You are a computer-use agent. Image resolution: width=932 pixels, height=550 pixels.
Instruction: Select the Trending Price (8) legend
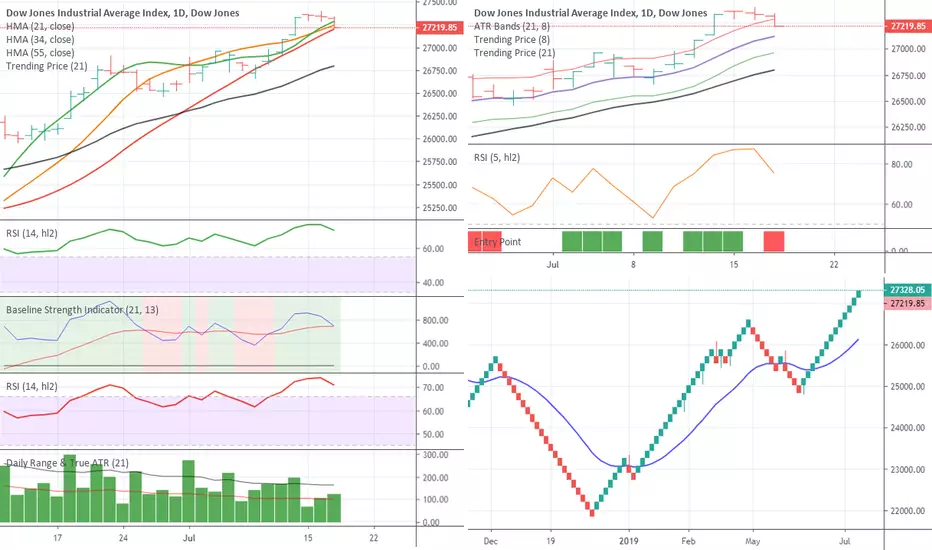click(x=512, y=39)
